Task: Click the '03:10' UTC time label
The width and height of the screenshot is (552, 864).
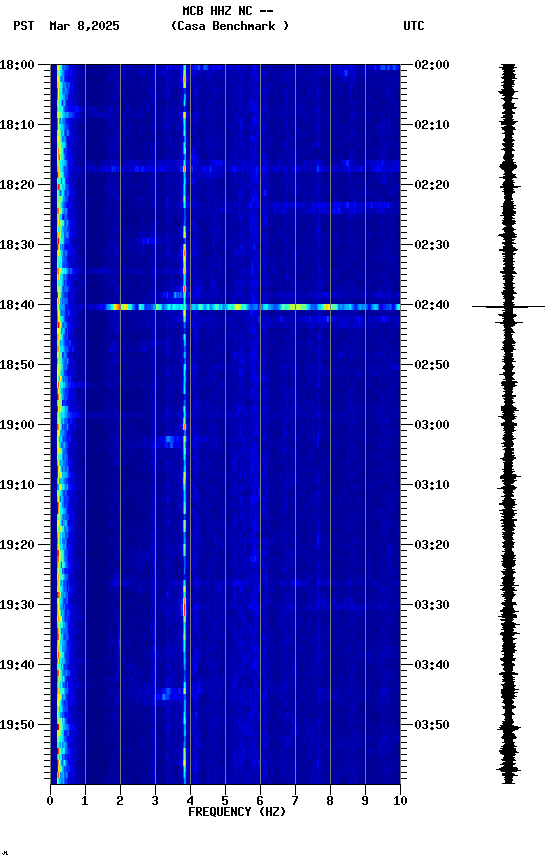Action: coord(432,485)
